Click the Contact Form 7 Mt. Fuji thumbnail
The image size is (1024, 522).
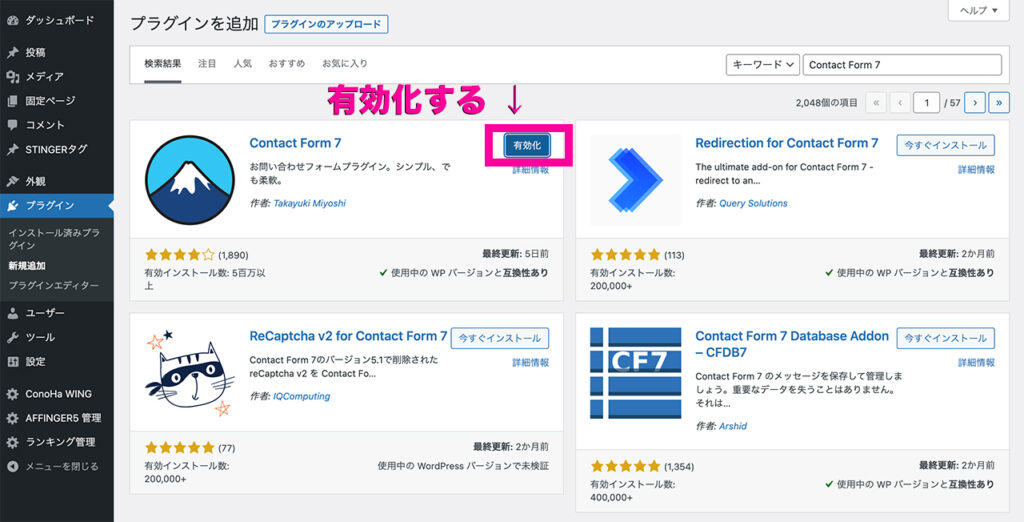(x=189, y=180)
